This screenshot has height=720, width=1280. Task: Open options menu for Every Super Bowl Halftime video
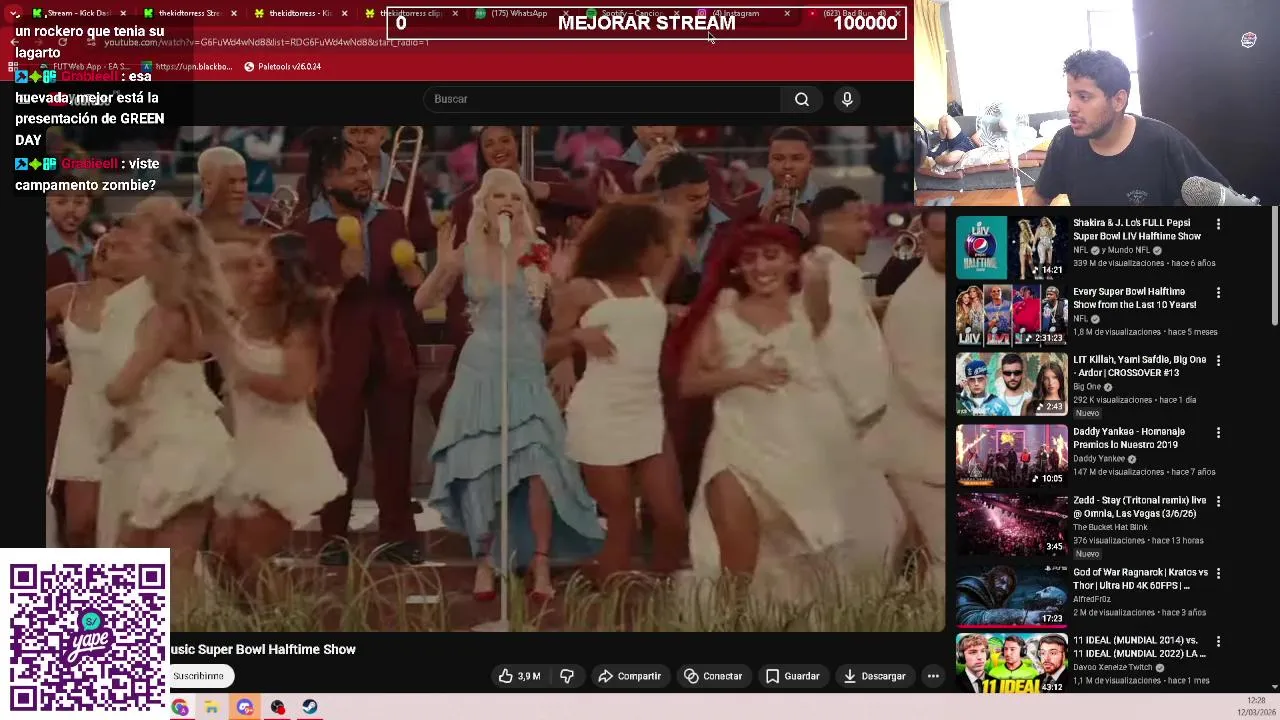(1218, 293)
